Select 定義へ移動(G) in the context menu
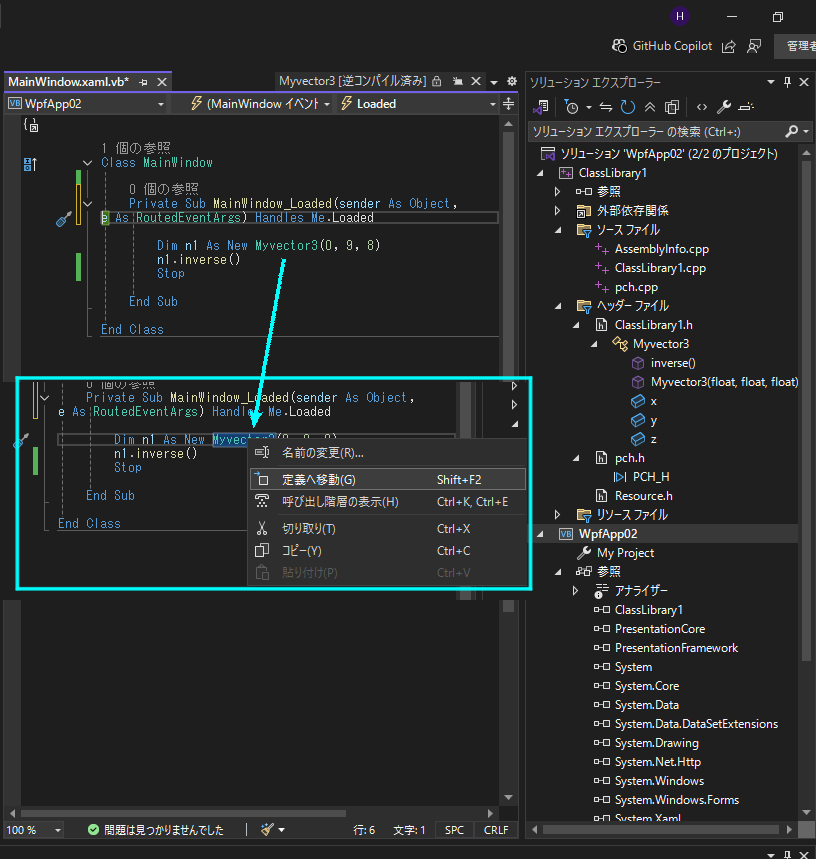The width and height of the screenshot is (816, 859). click(388, 480)
